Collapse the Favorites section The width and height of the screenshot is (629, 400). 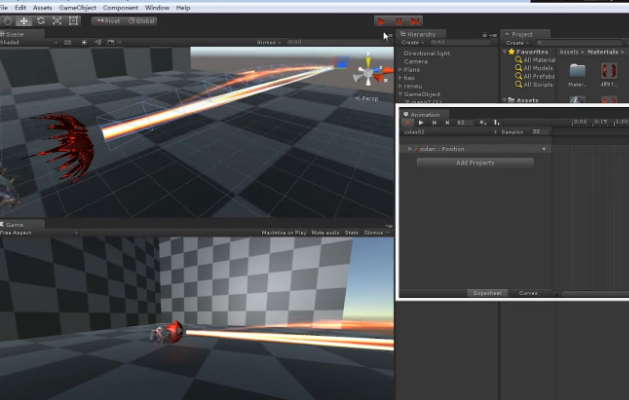click(504, 52)
